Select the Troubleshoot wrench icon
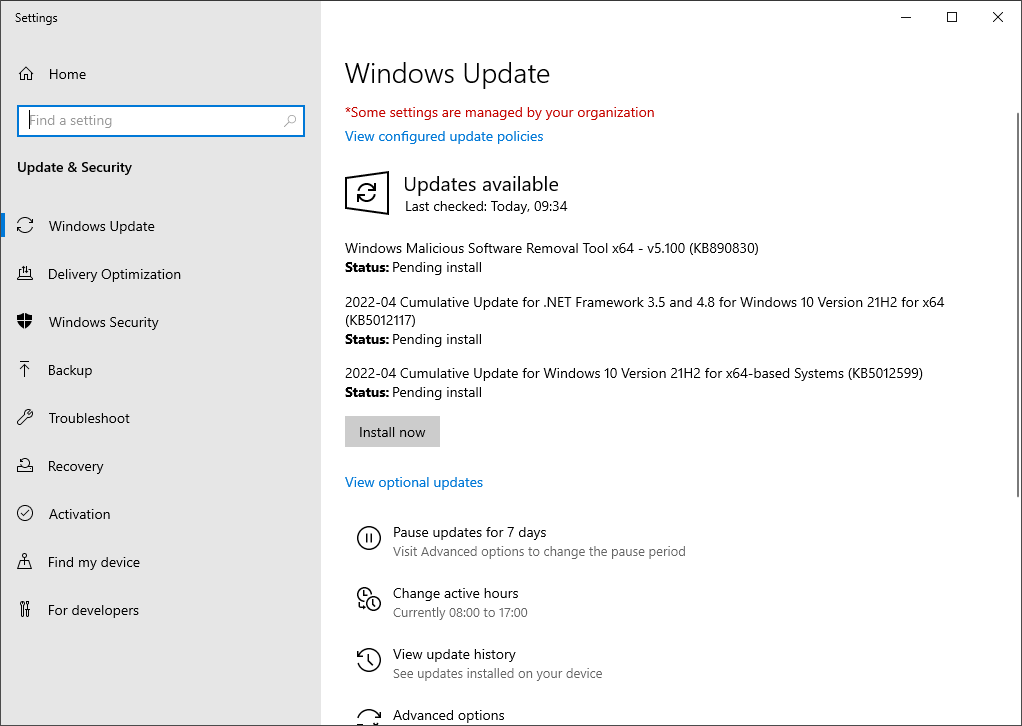 [x=26, y=417]
